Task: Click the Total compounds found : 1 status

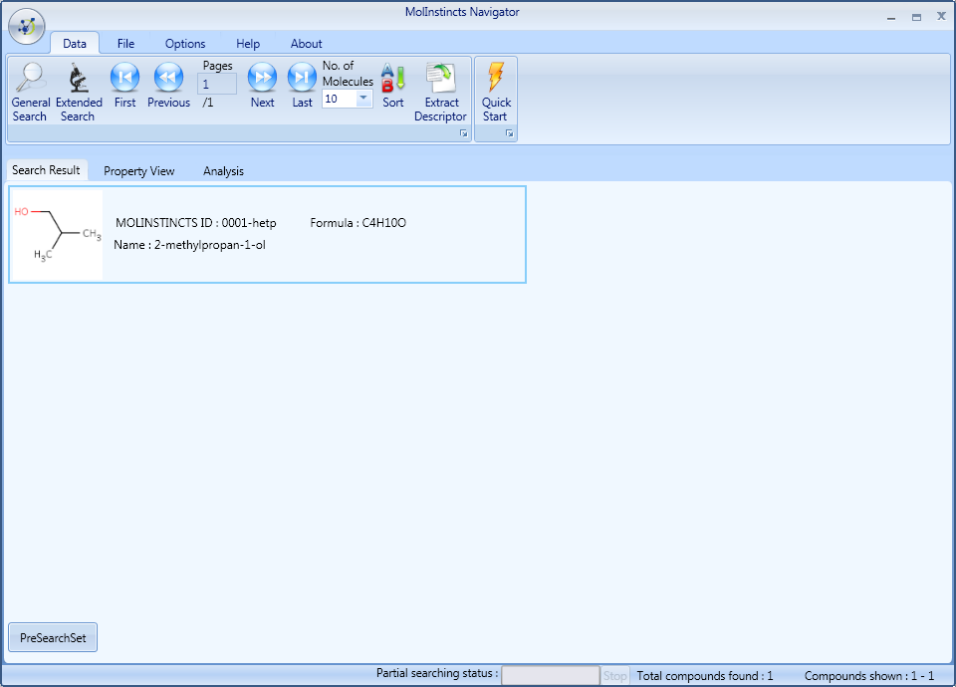Action: 705,675
